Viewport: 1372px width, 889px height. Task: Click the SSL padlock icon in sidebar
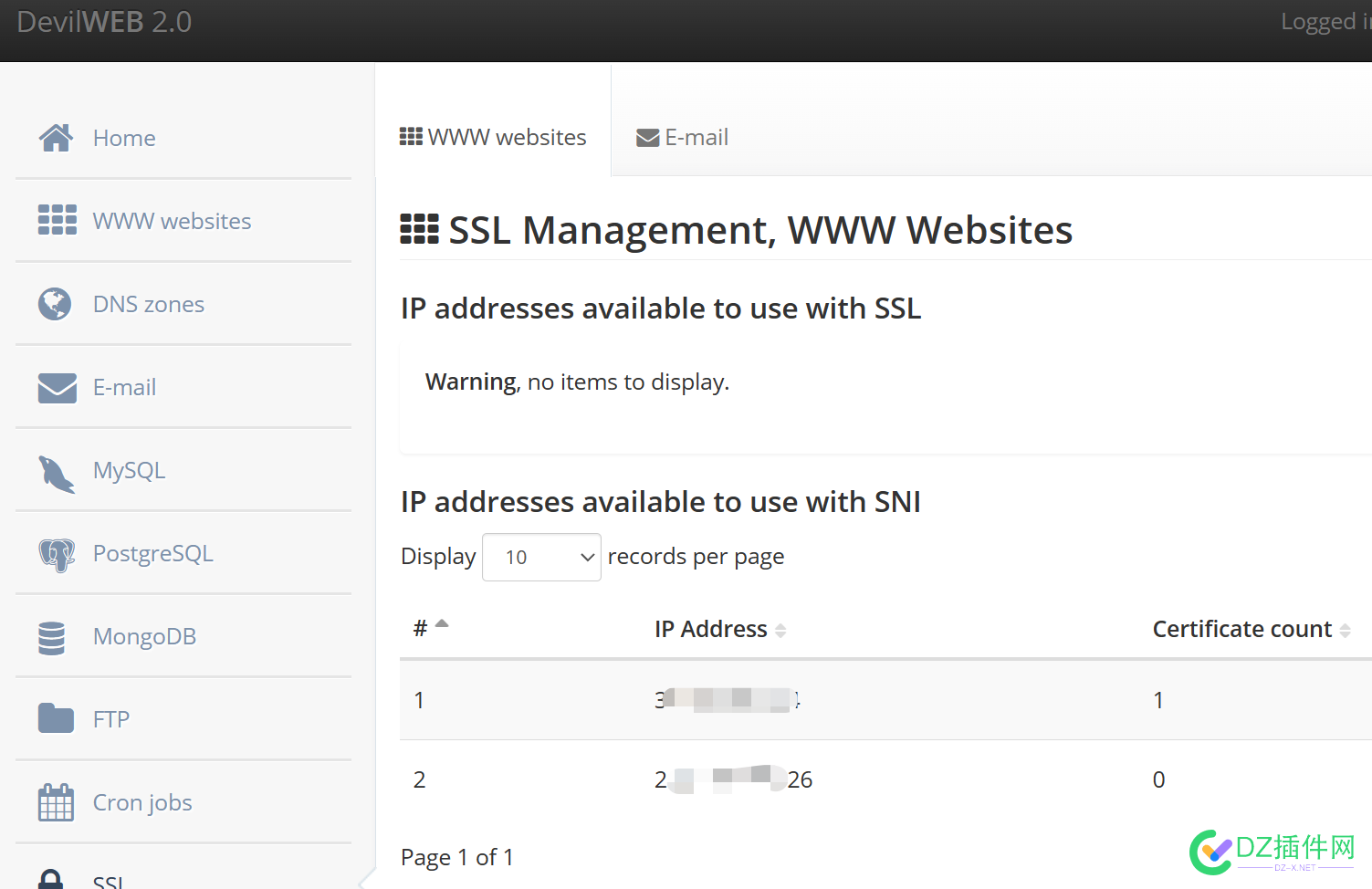click(x=51, y=880)
